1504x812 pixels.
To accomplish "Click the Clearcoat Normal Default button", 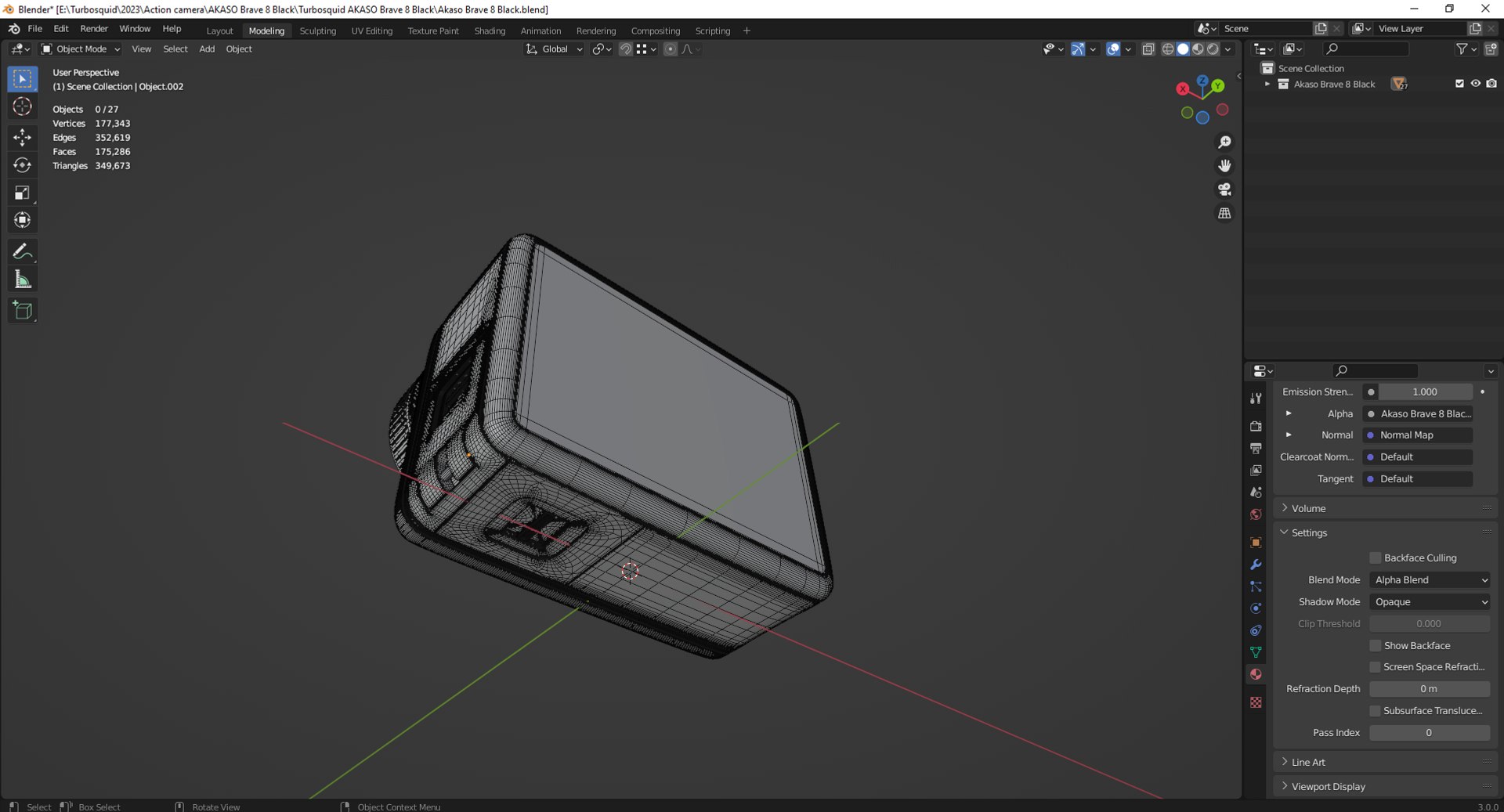I will pyautogui.click(x=1418, y=457).
